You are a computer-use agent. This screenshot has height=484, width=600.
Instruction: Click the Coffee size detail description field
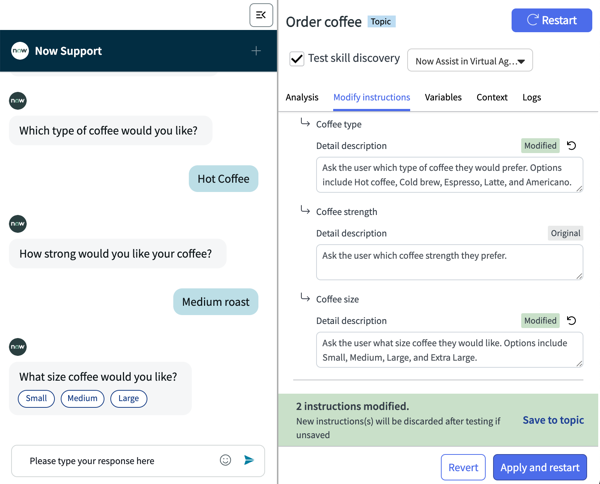[x=450, y=350]
